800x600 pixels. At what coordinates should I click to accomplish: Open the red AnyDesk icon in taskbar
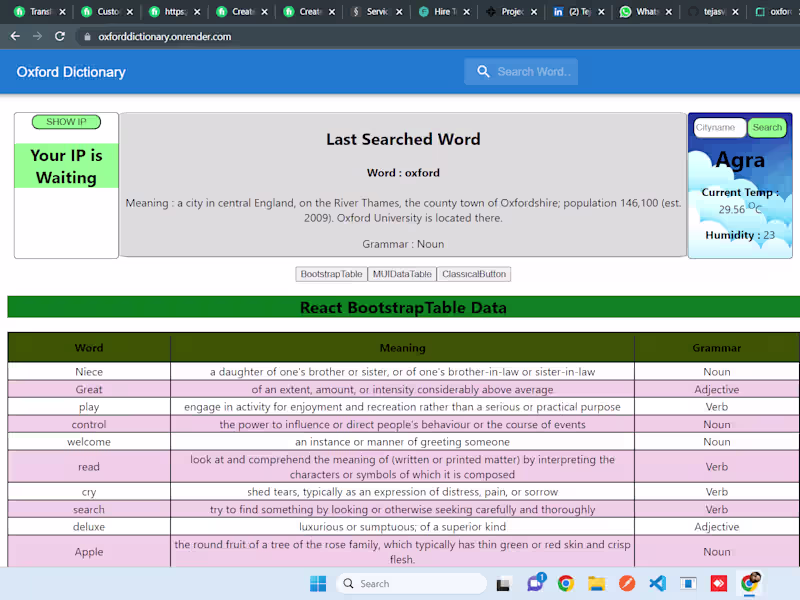point(719,583)
